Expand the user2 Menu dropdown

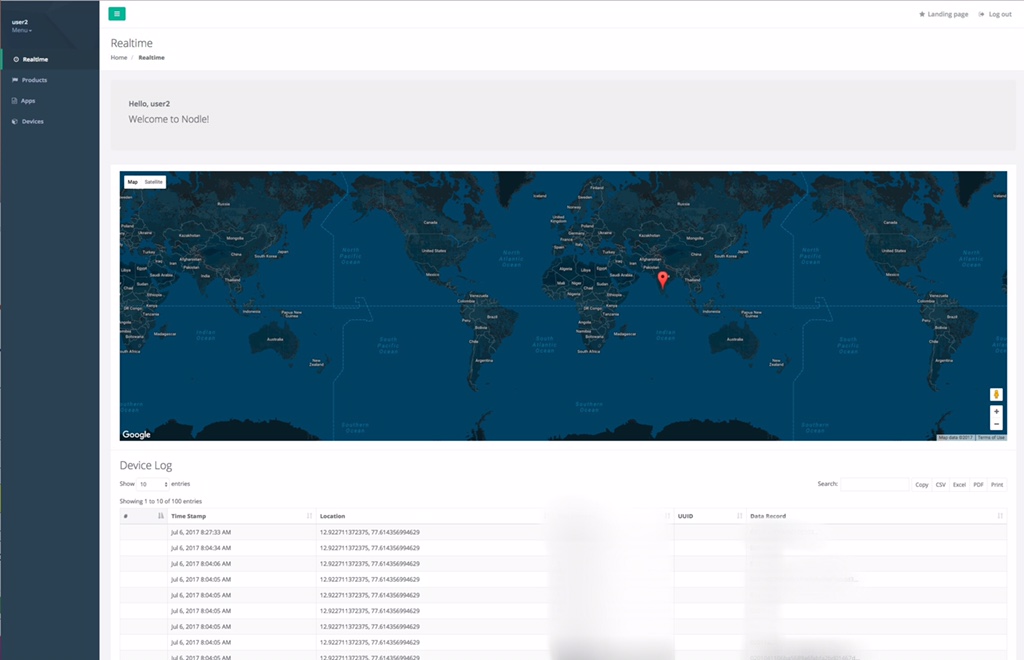pyautogui.click(x=22, y=30)
